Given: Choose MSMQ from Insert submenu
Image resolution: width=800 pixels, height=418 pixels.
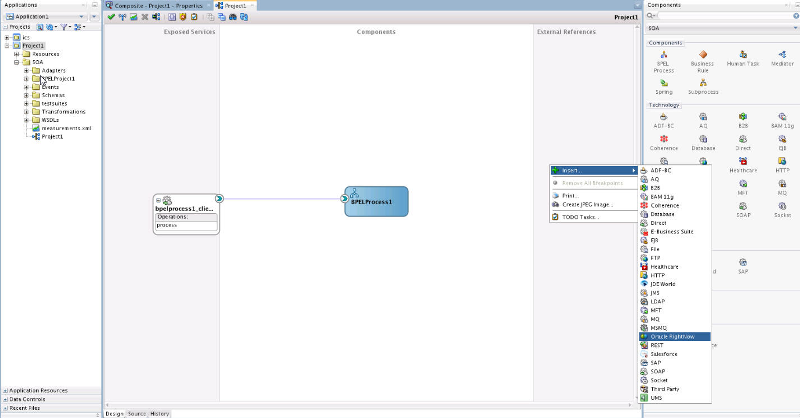Looking at the screenshot, I should (674, 328).
